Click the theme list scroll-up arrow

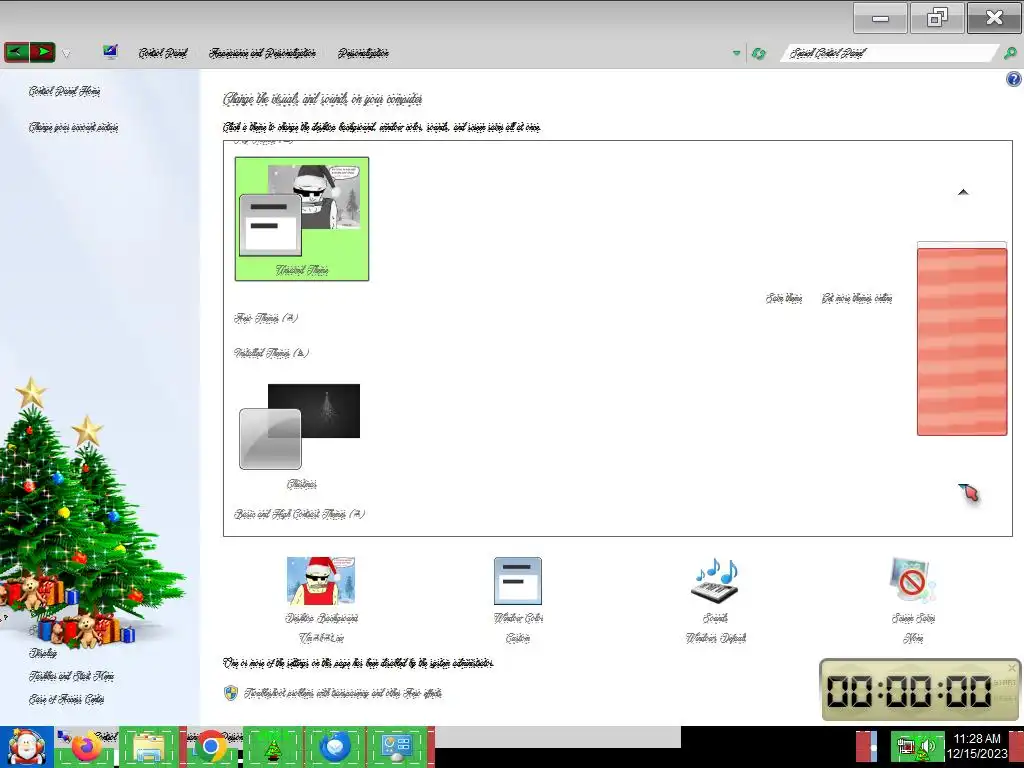963,192
